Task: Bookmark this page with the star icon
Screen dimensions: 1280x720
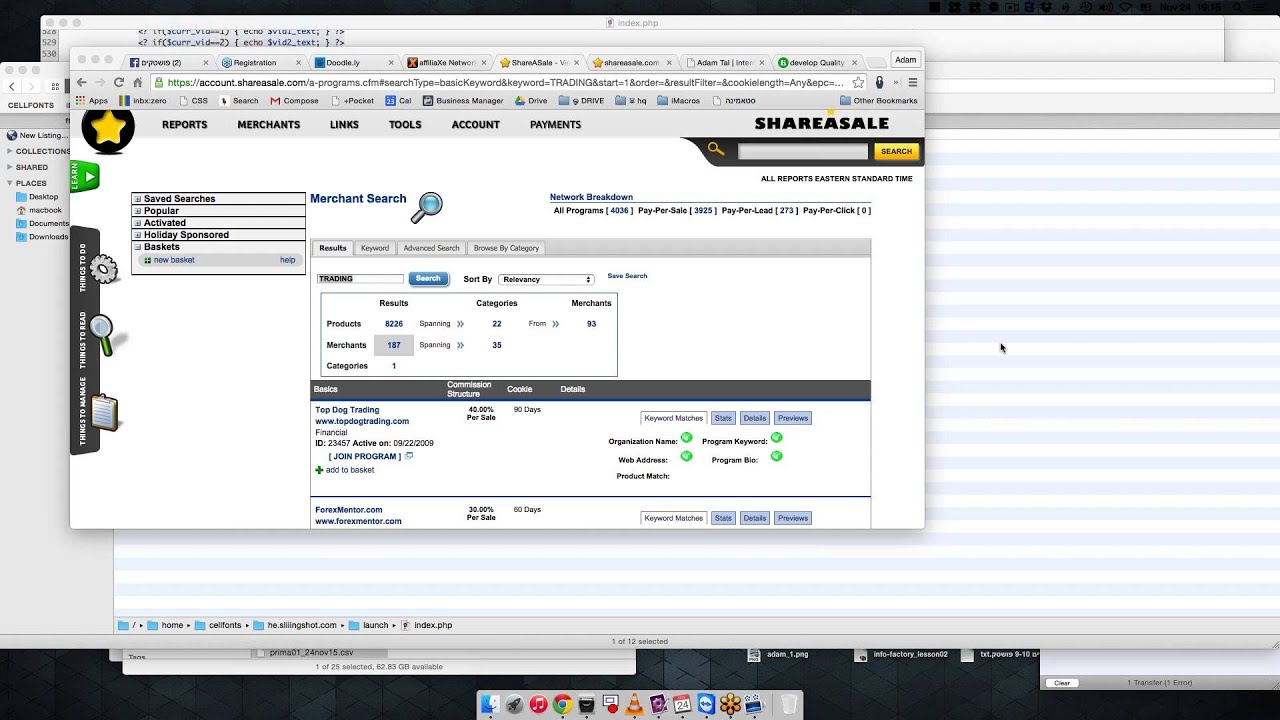Action: pos(858,83)
